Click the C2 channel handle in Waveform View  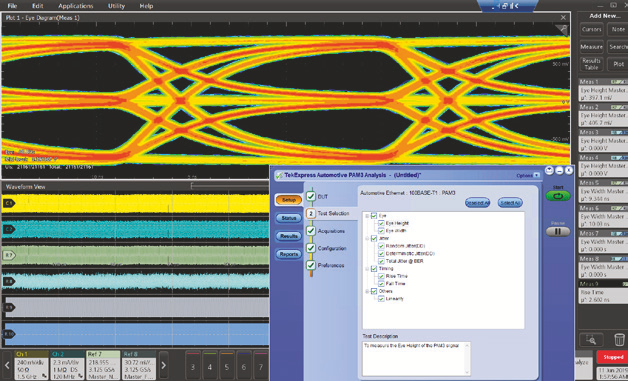tap(9, 229)
